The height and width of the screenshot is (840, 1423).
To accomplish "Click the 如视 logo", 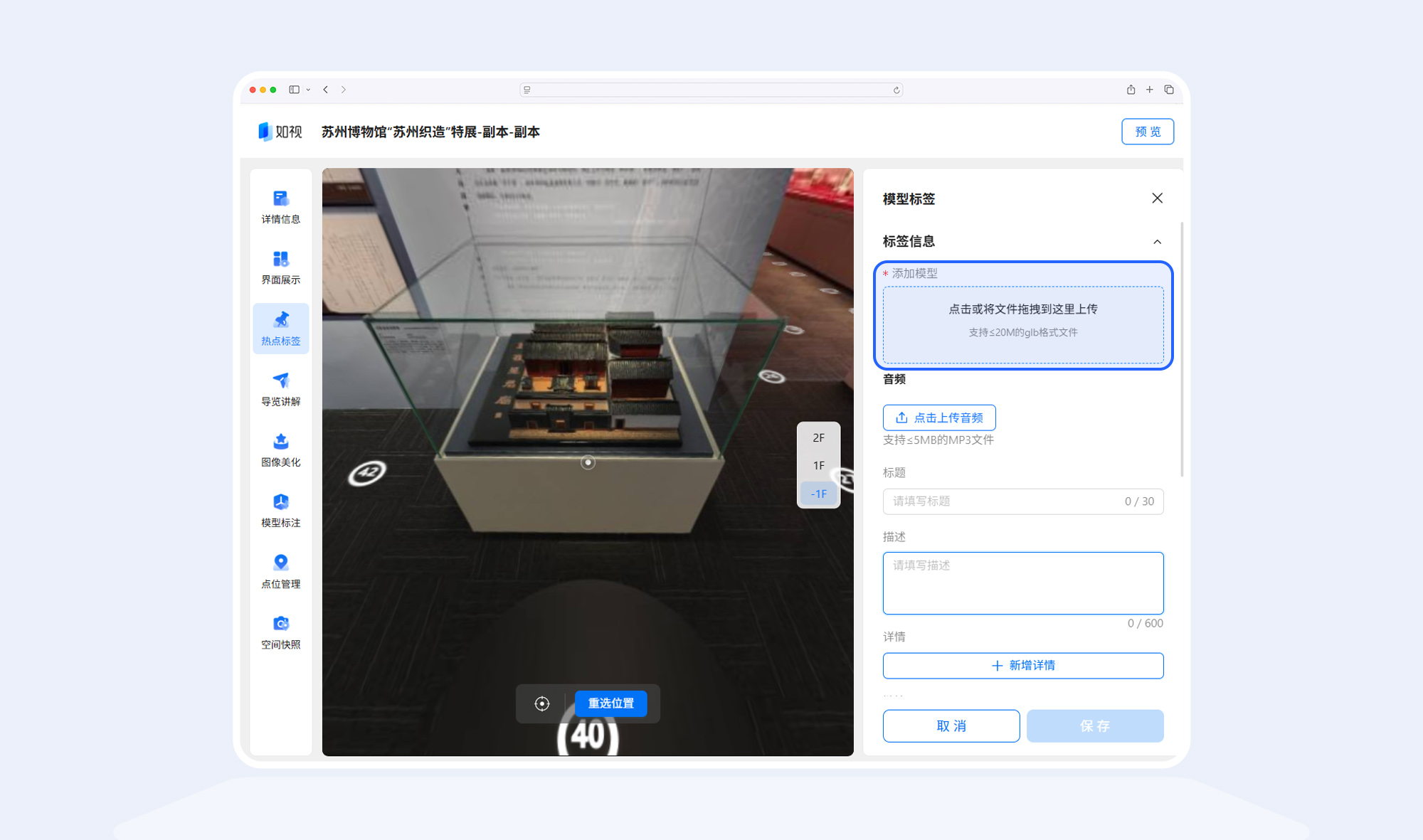I will [x=280, y=132].
